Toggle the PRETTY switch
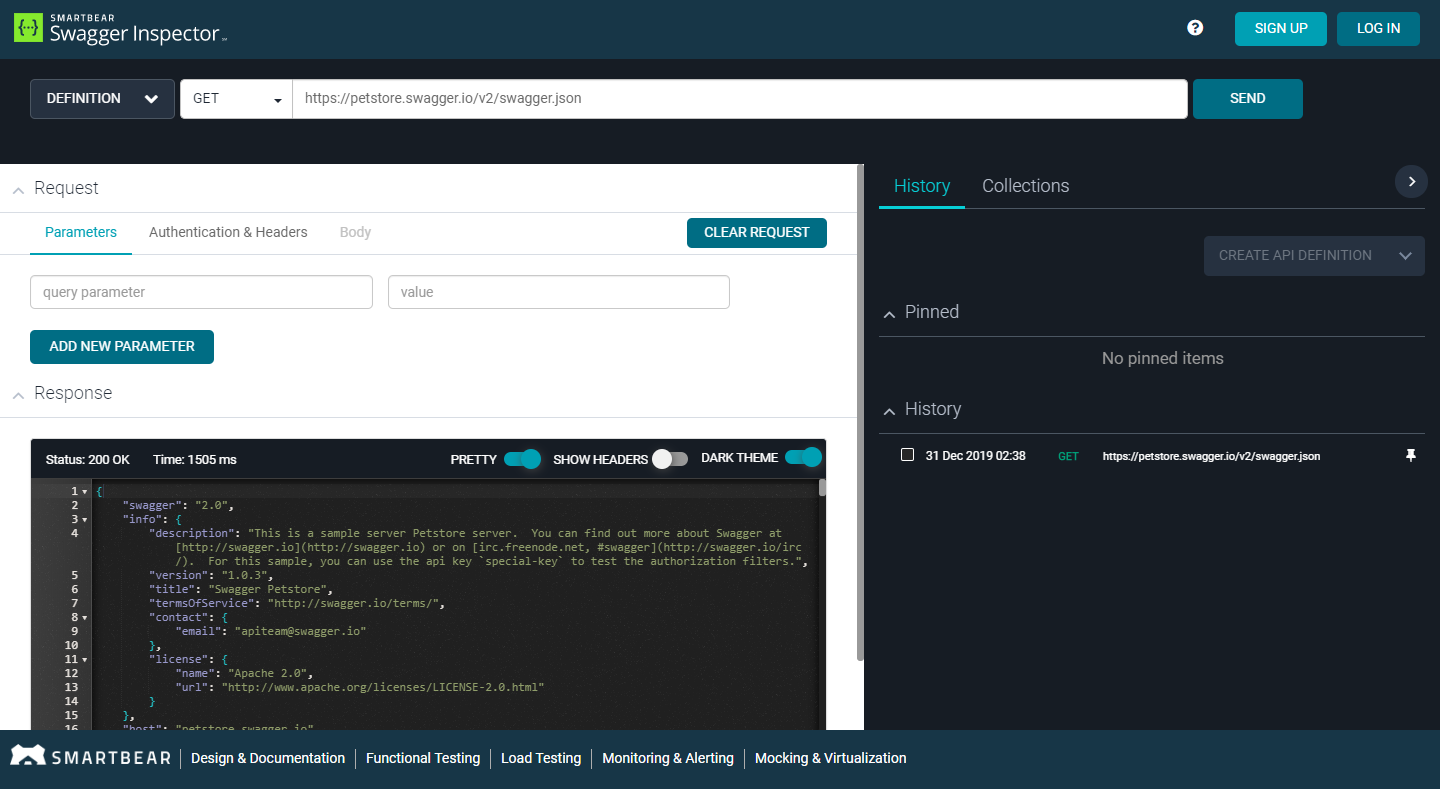Screen dimensions: 1440x789 [522, 459]
